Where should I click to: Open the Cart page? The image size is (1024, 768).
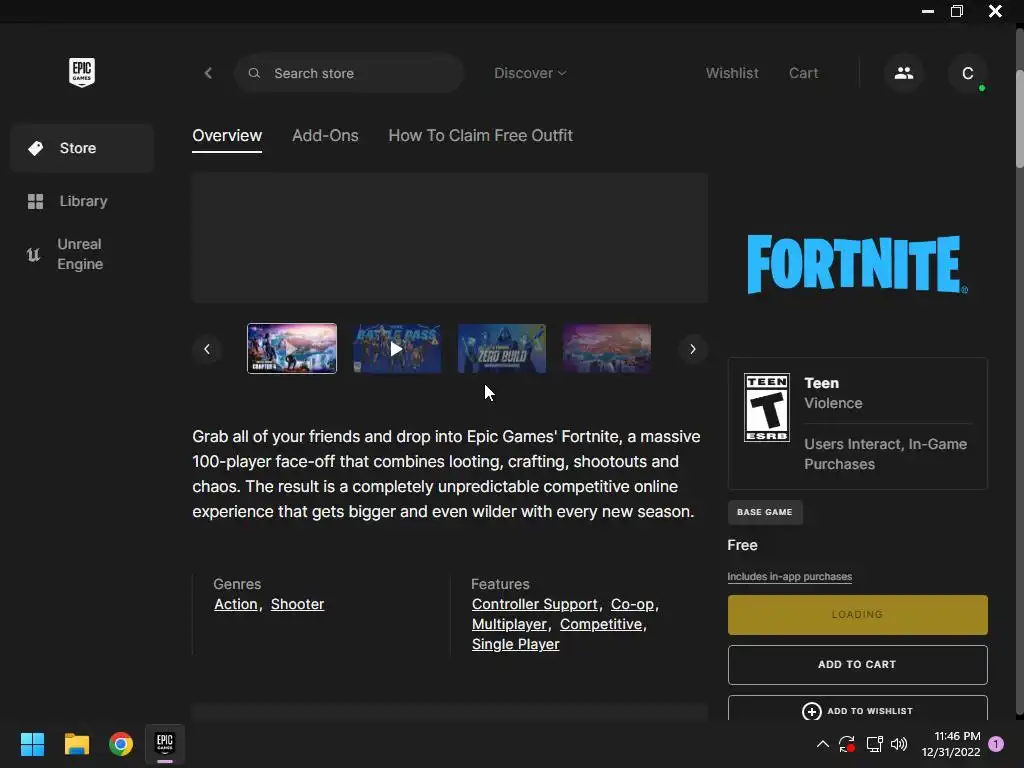coord(803,73)
